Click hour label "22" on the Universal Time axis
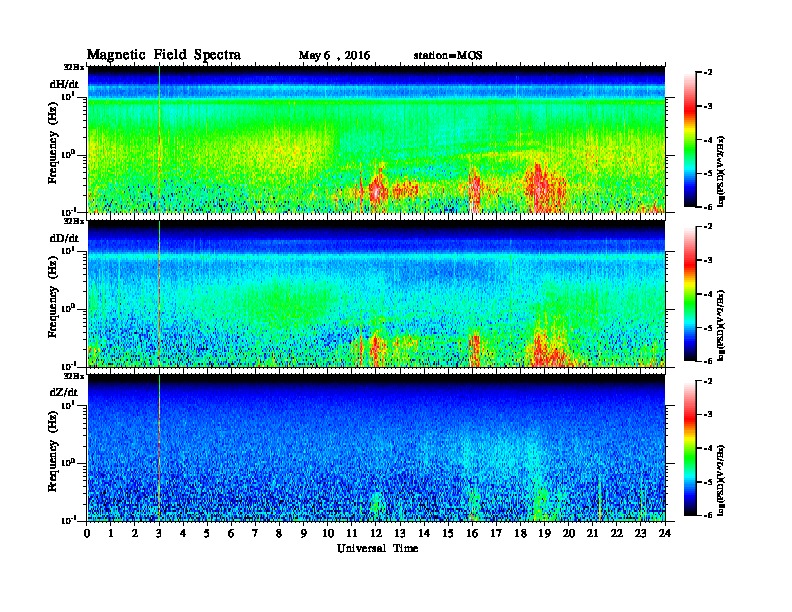The height and width of the screenshot is (612, 792). click(x=617, y=533)
